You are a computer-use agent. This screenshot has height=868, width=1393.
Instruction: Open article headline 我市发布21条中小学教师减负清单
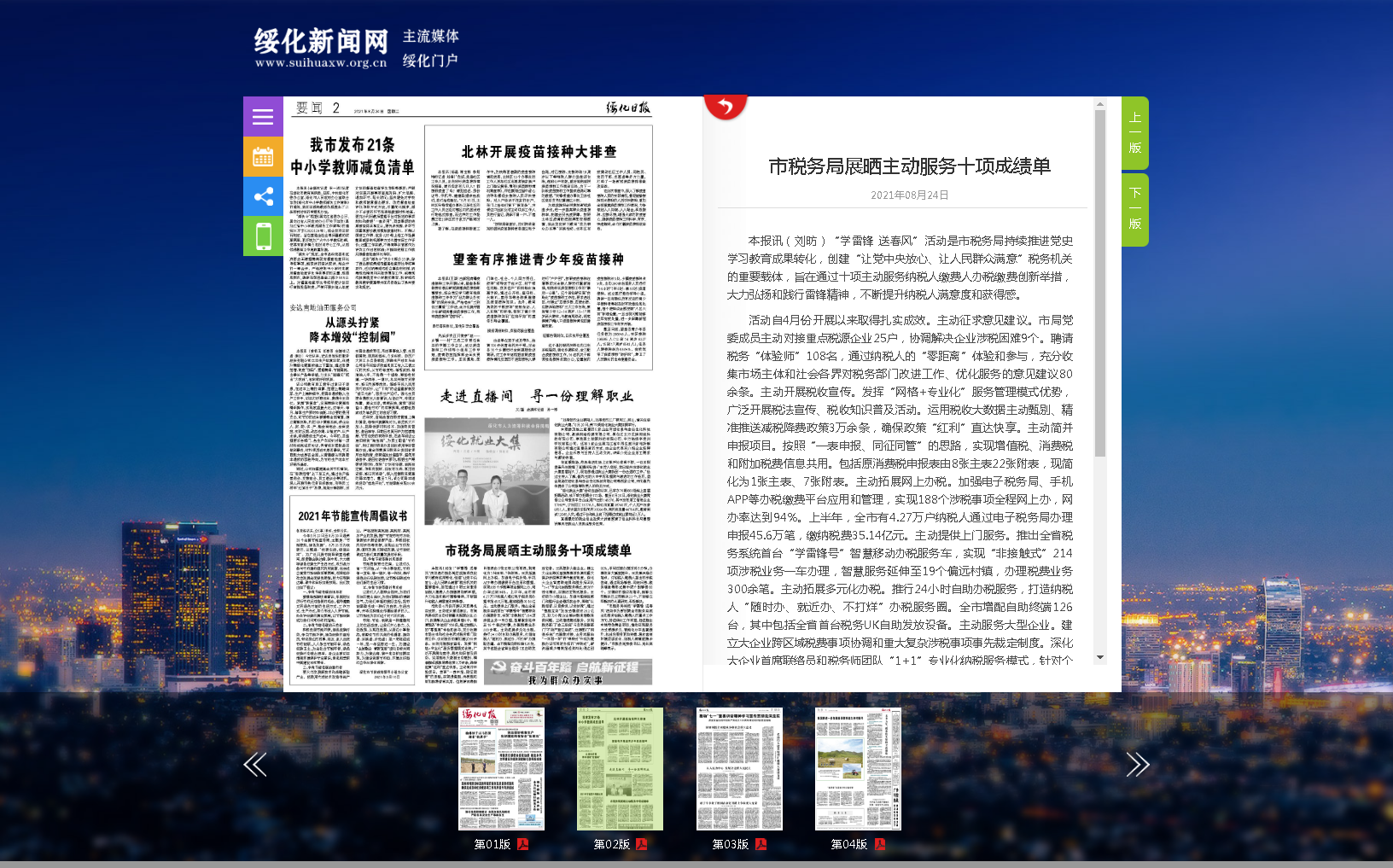352,156
